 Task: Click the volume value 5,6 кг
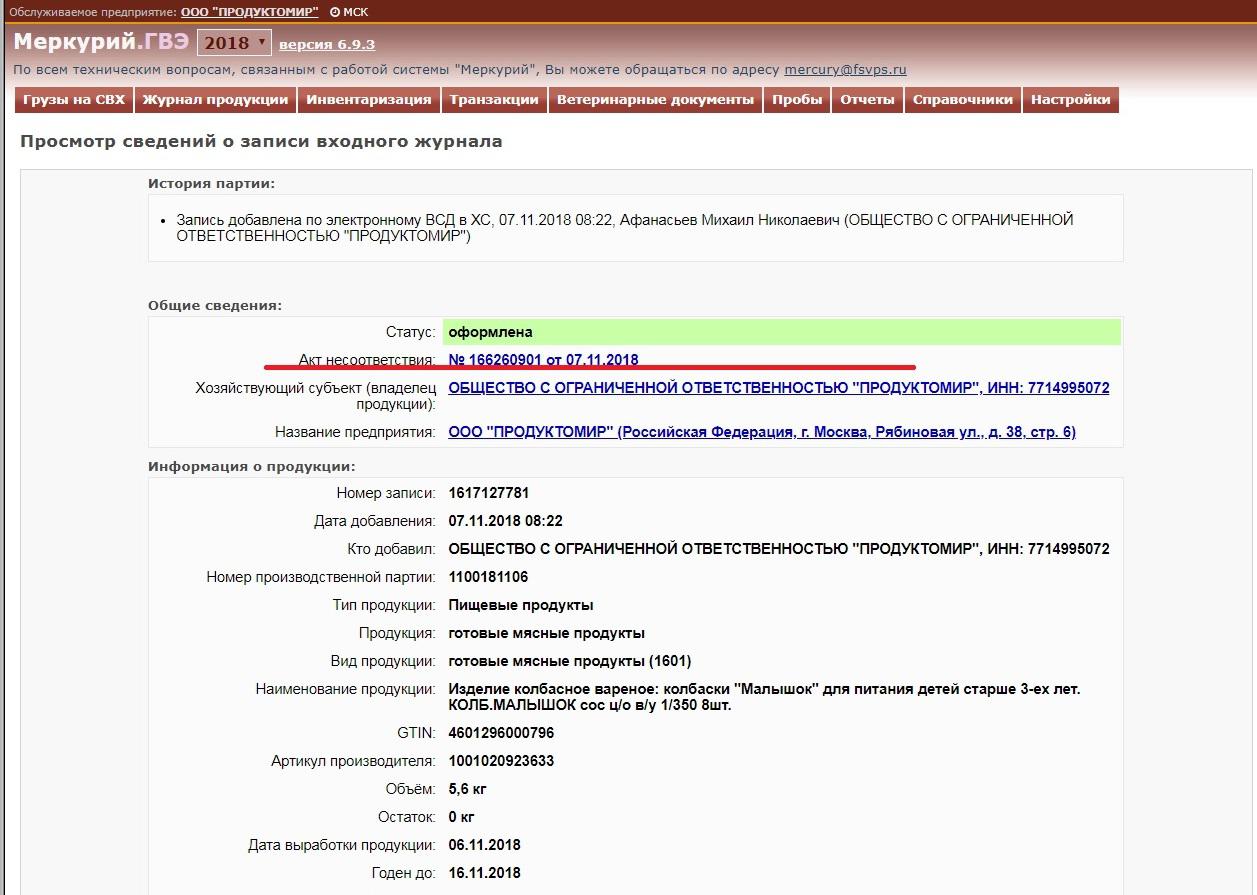[468, 789]
